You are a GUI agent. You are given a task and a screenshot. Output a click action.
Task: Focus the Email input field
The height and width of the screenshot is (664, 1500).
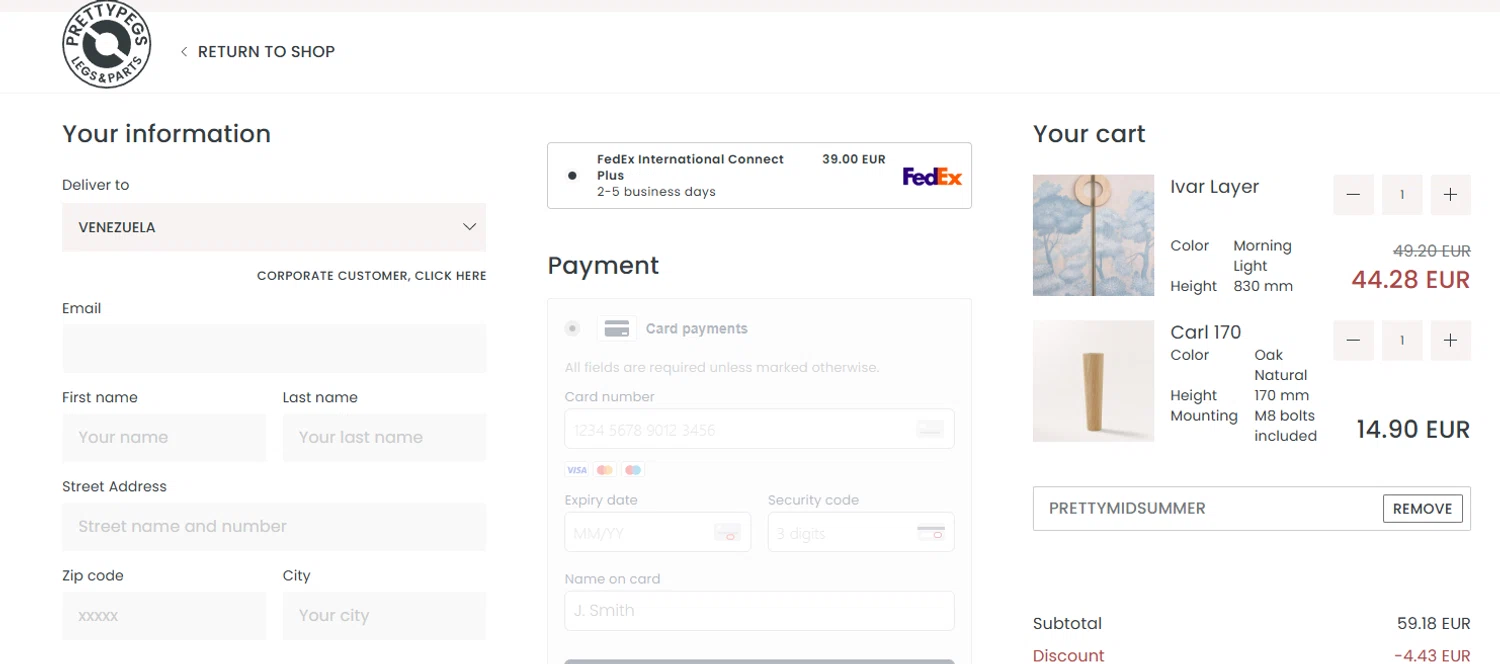click(x=274, y=348)
